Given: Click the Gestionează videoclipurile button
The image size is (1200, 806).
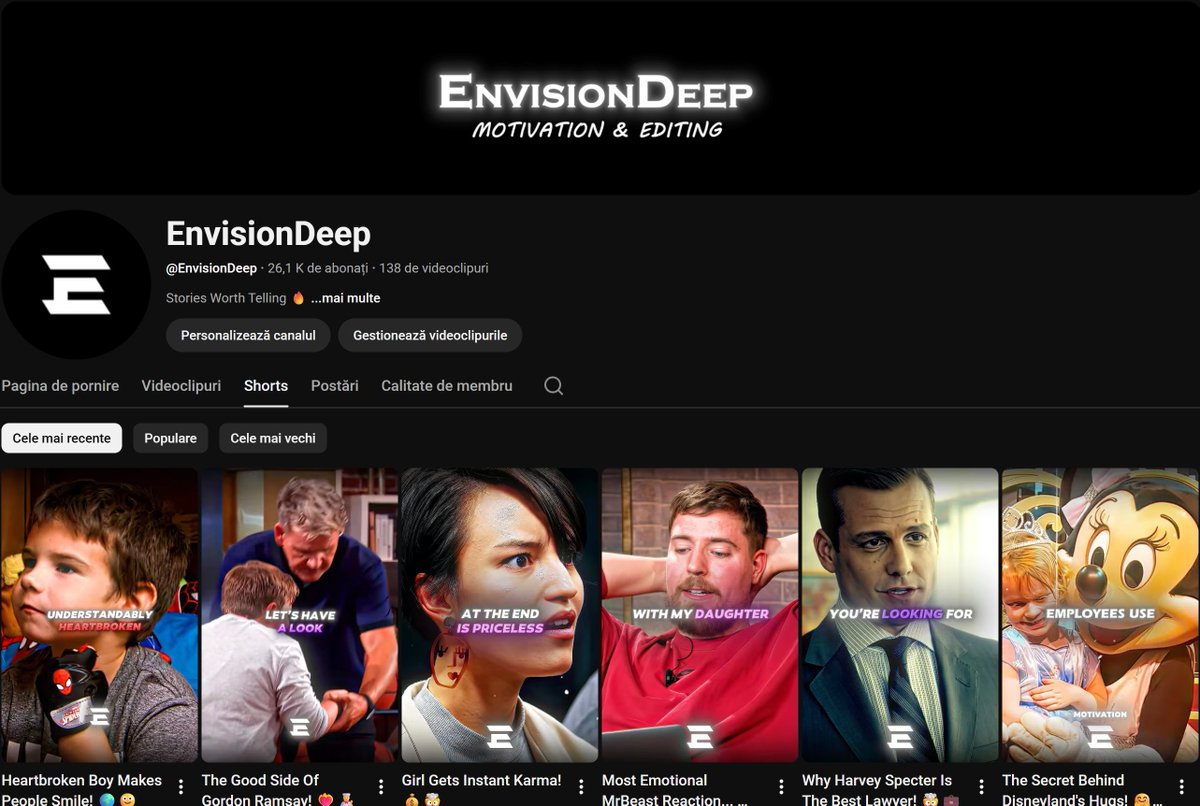Looking at the screenshot, I should point(430,335).
